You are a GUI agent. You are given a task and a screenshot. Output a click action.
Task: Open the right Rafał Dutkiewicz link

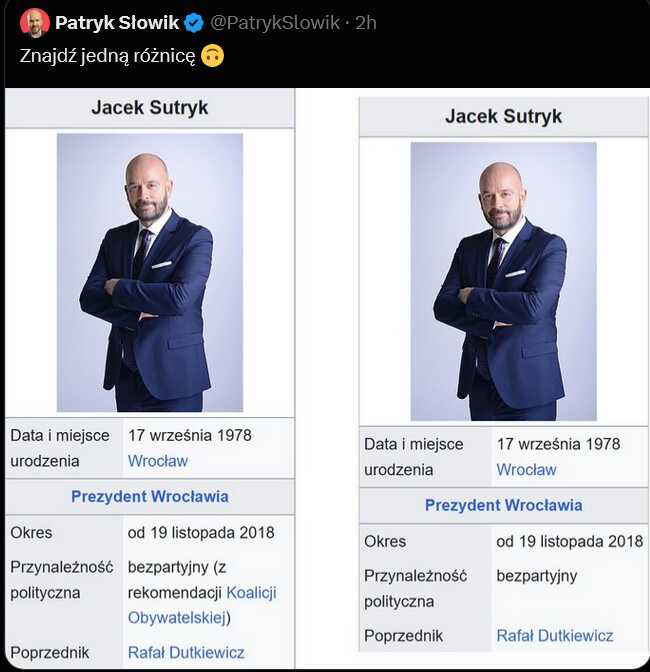tap(555, 636)
